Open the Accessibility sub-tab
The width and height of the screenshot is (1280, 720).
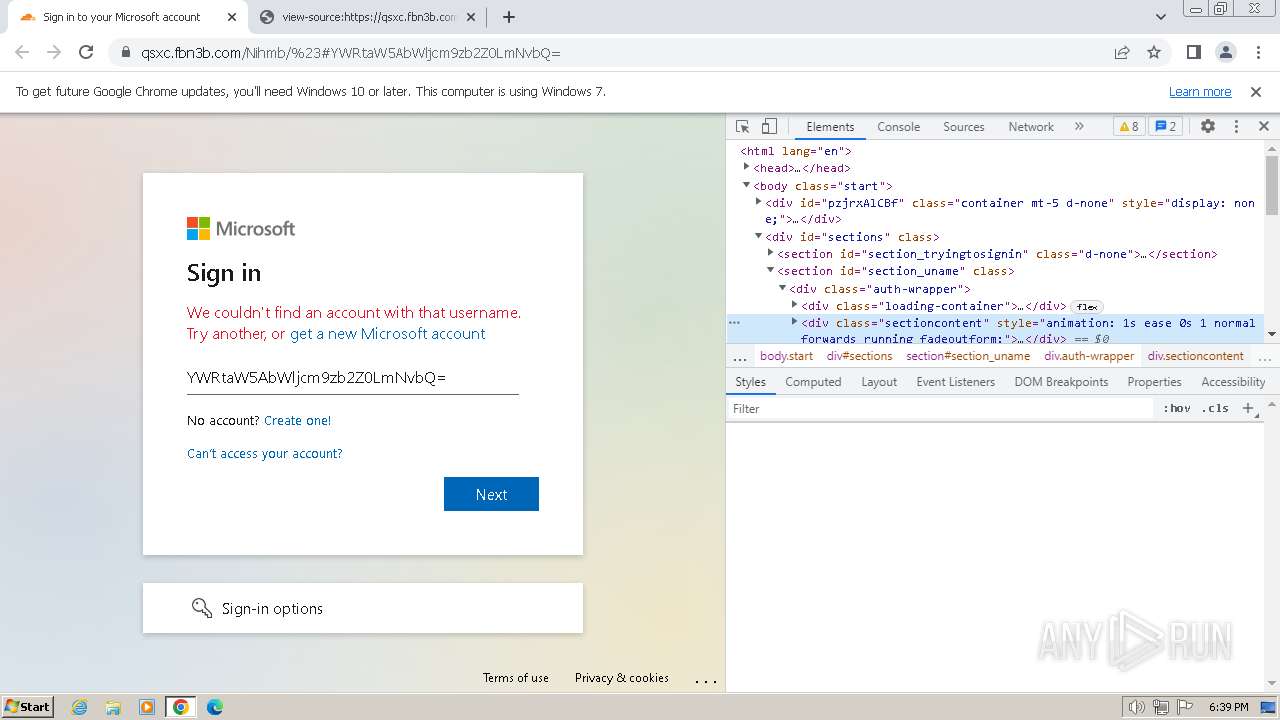coord(1233,382)
